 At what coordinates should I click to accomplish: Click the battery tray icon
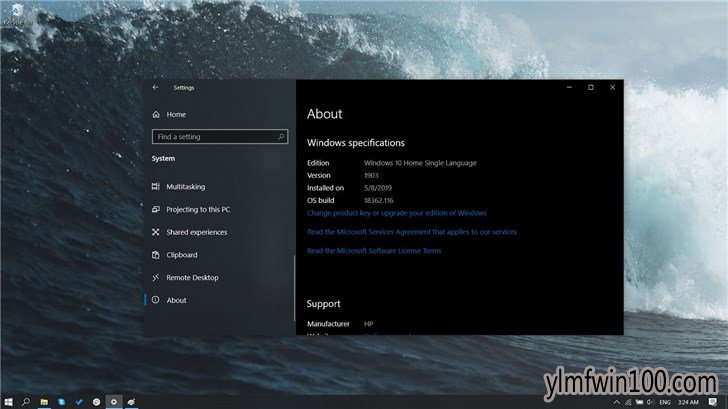pos(639,402)
